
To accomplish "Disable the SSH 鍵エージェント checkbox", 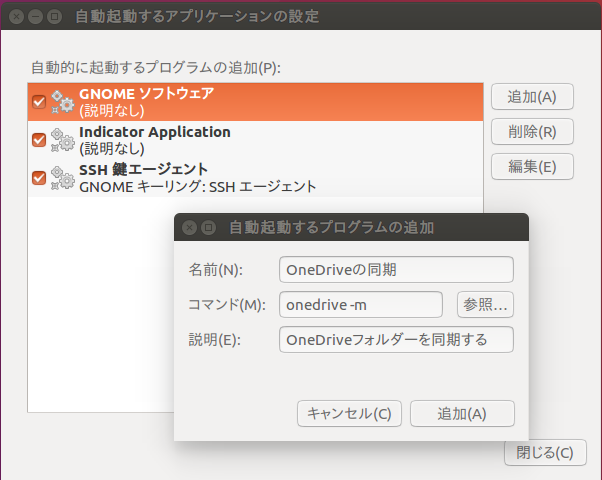I will (39, 178).
